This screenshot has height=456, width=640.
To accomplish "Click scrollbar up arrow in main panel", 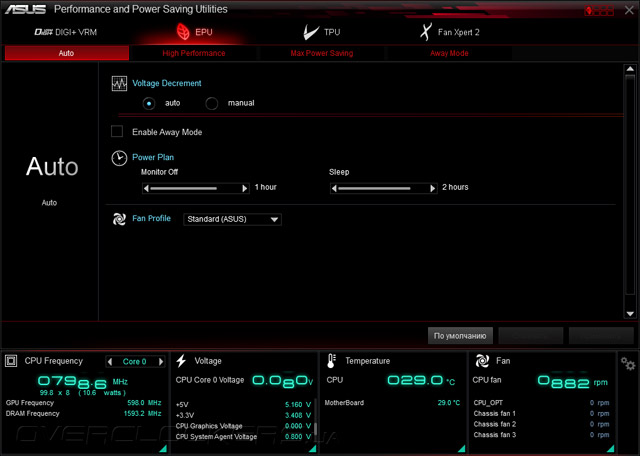I will coord(630,69).
